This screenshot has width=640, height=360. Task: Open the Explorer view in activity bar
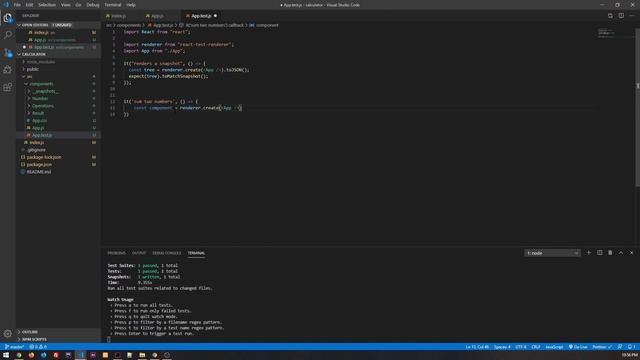pyautogui.click(x=8, y=18)
